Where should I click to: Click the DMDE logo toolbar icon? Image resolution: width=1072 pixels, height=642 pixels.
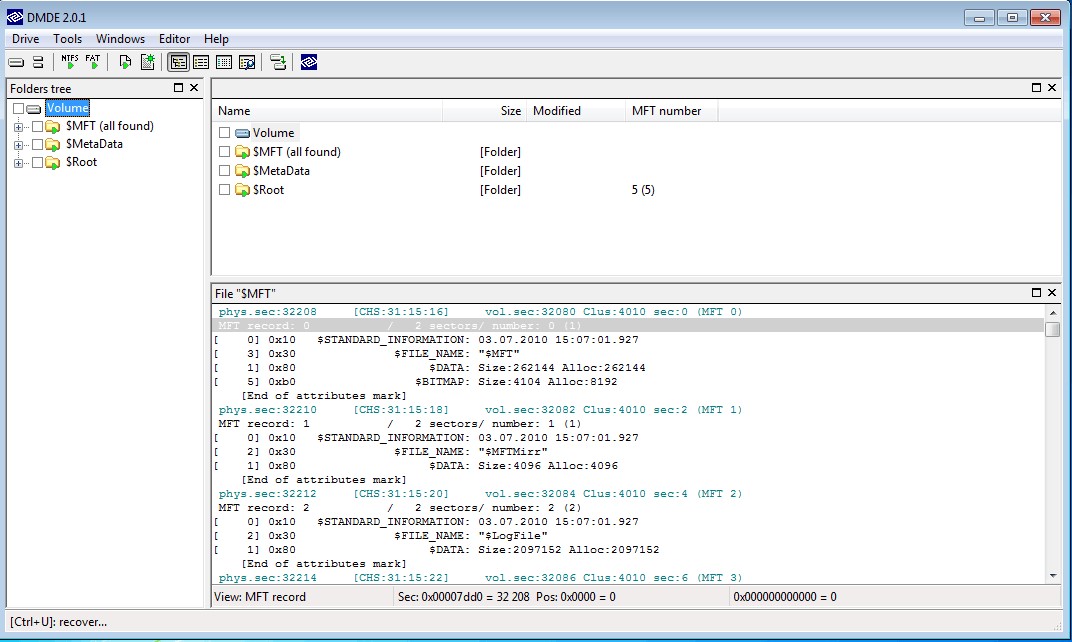[x=309, y=62]
